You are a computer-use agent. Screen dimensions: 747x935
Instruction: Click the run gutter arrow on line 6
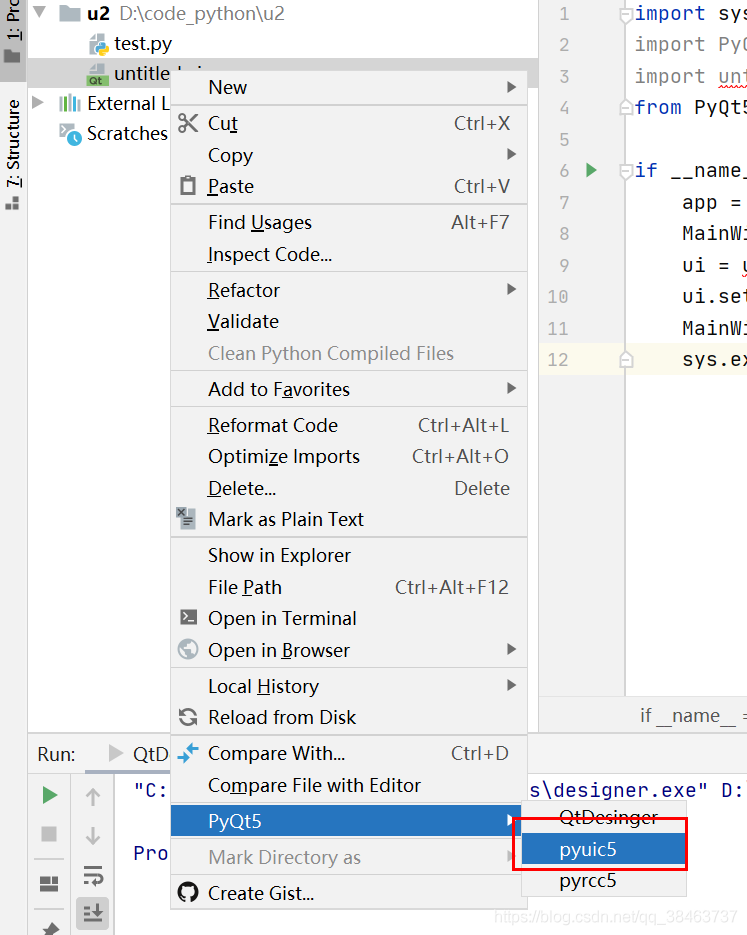coord(591,171)
